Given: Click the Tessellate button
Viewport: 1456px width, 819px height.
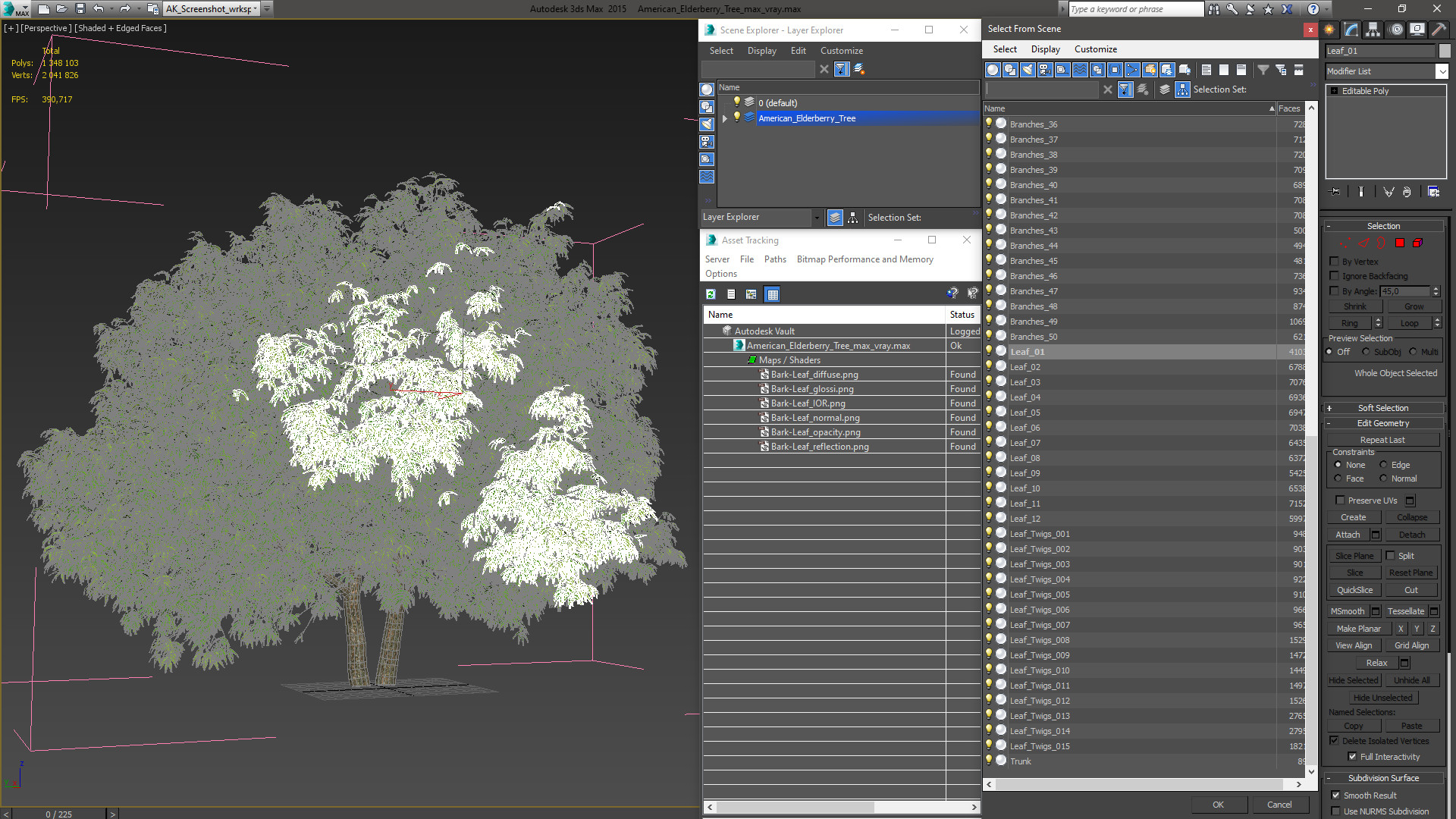Looking at the screenshot, I should (1405, 611).
